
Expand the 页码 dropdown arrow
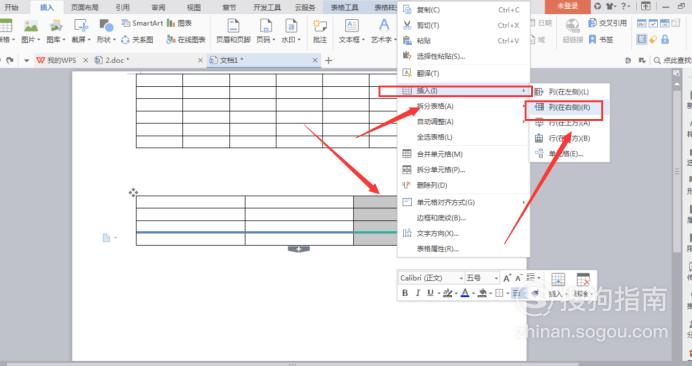(x=275, y=40)
